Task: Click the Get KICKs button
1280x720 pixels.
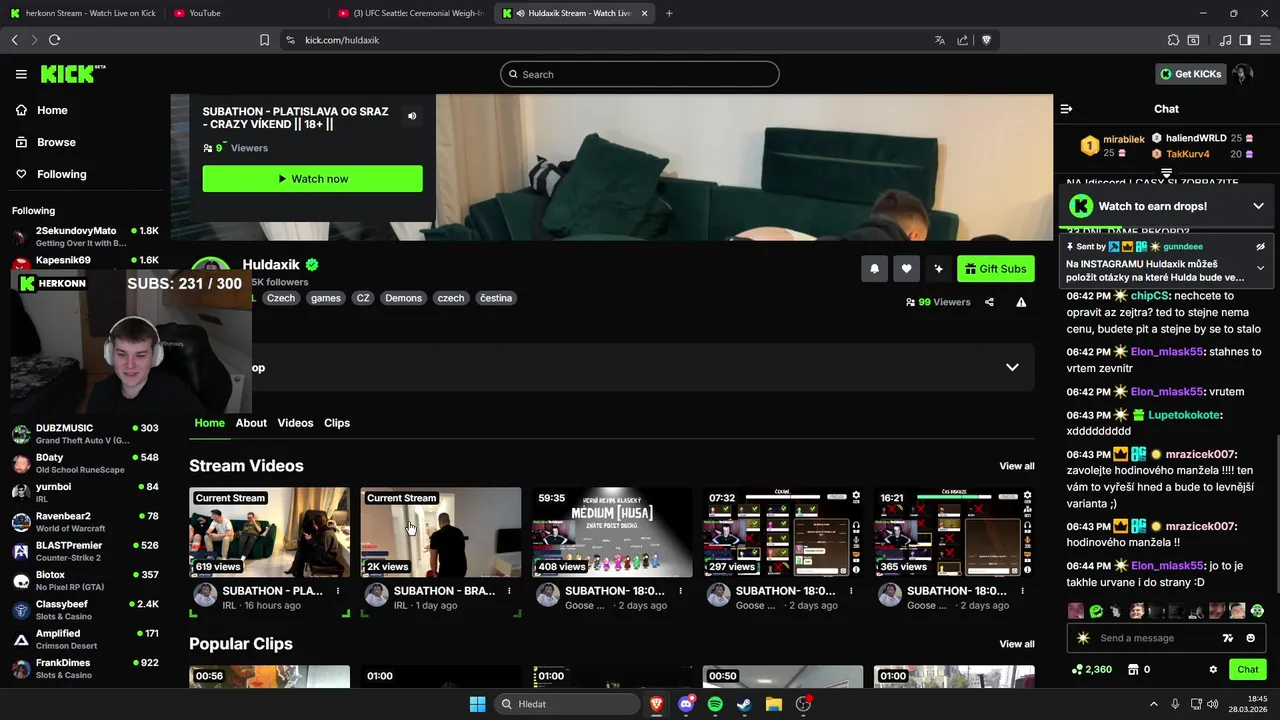Action: [x=1190, y=74]
